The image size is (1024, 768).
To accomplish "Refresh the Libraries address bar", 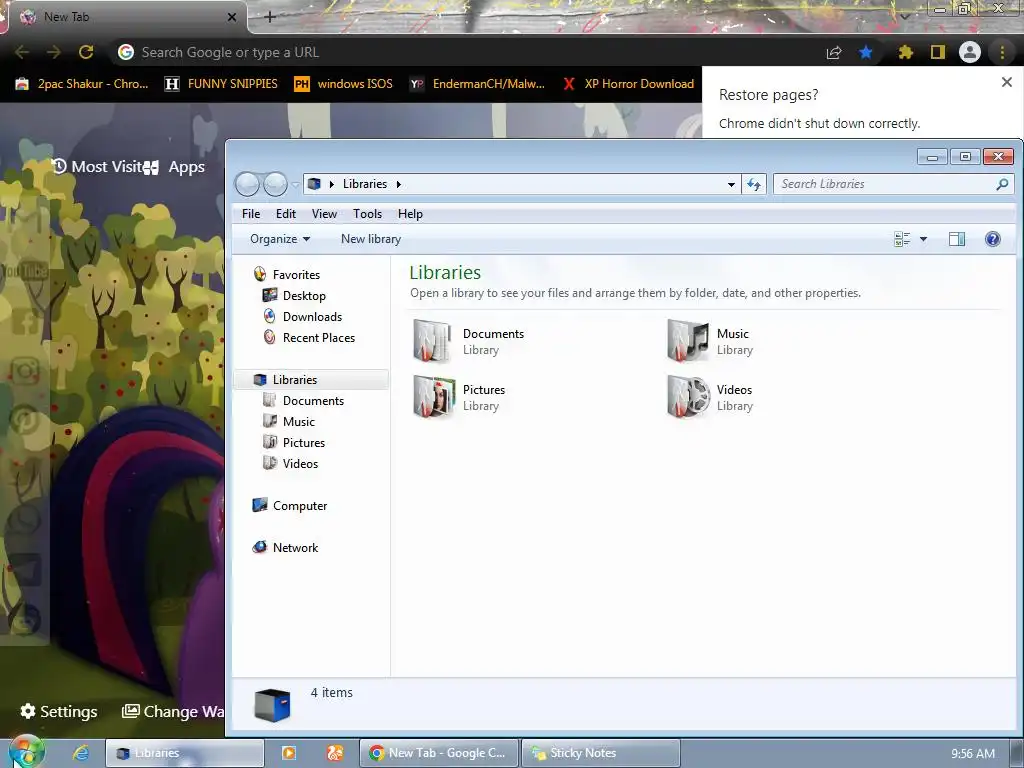I will point(754,184).
